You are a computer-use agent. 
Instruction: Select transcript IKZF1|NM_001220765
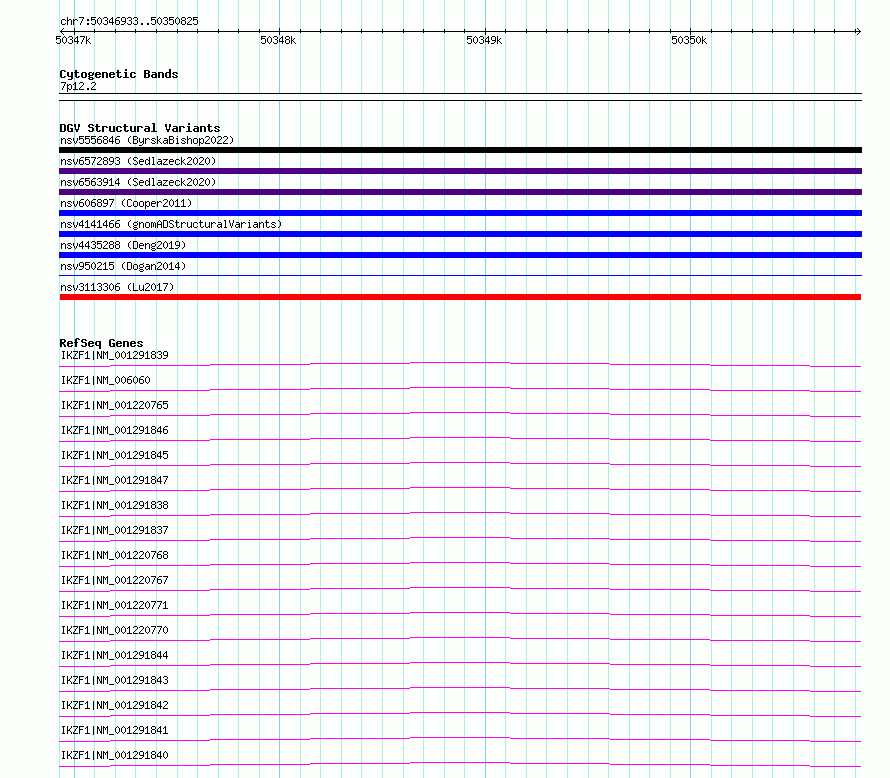click(x=115, y=405)
